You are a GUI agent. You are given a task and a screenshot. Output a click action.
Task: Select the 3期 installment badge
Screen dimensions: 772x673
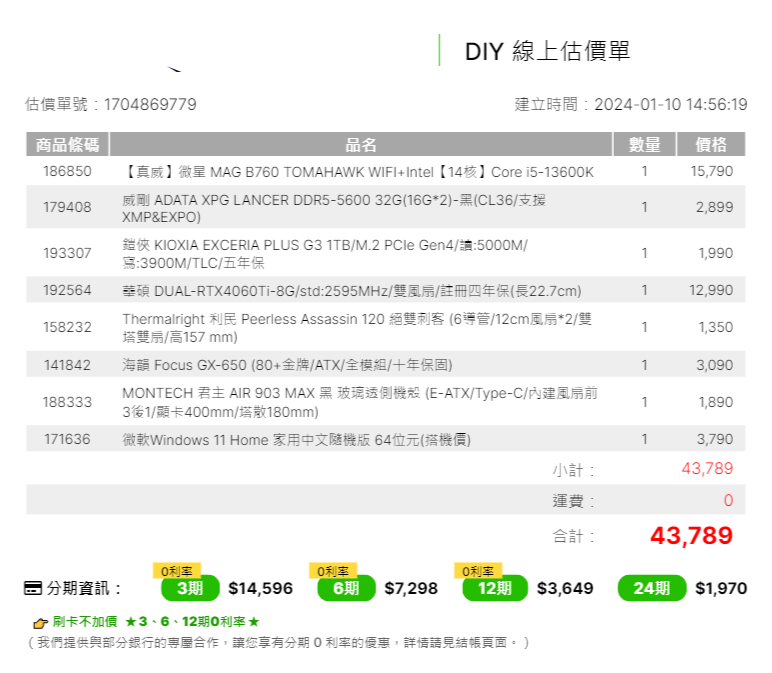pos(190,588)
